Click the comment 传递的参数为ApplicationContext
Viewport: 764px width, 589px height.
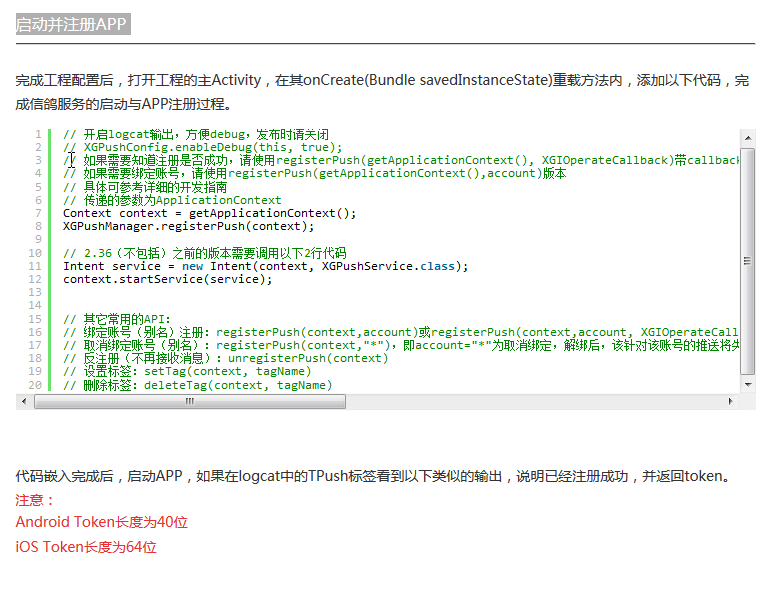click(x=172, y=200)
